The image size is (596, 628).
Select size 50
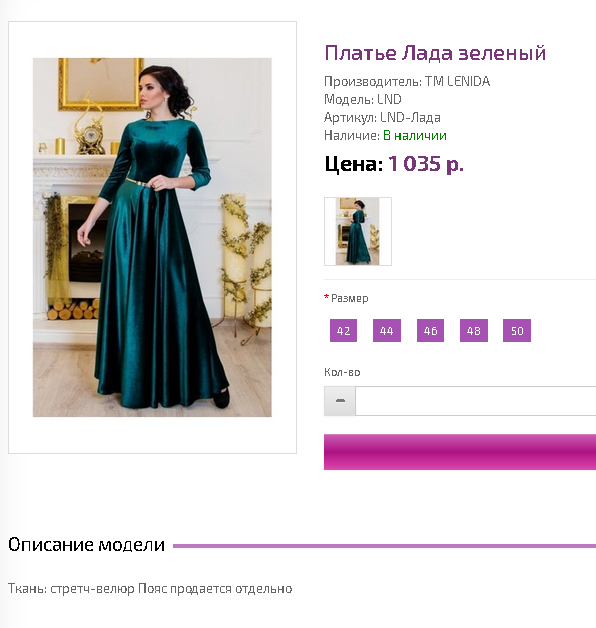tap(517, 330)
